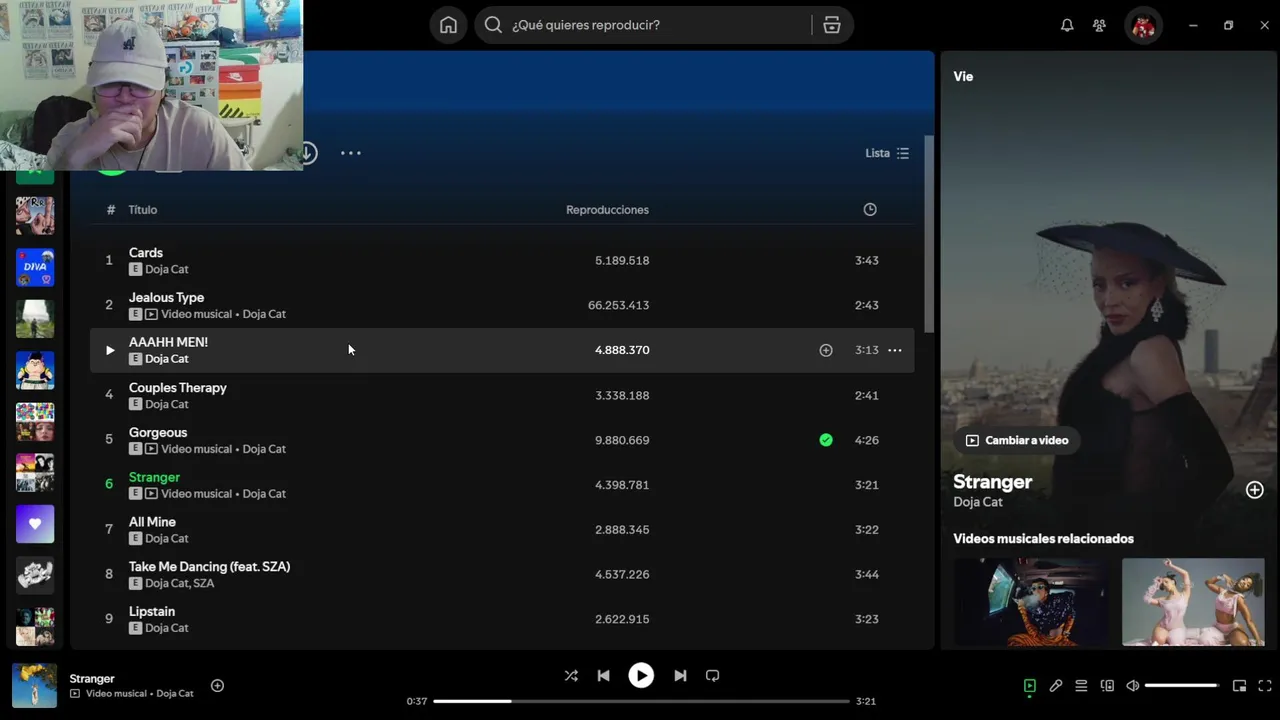Toggle shuffle playback

571,676
